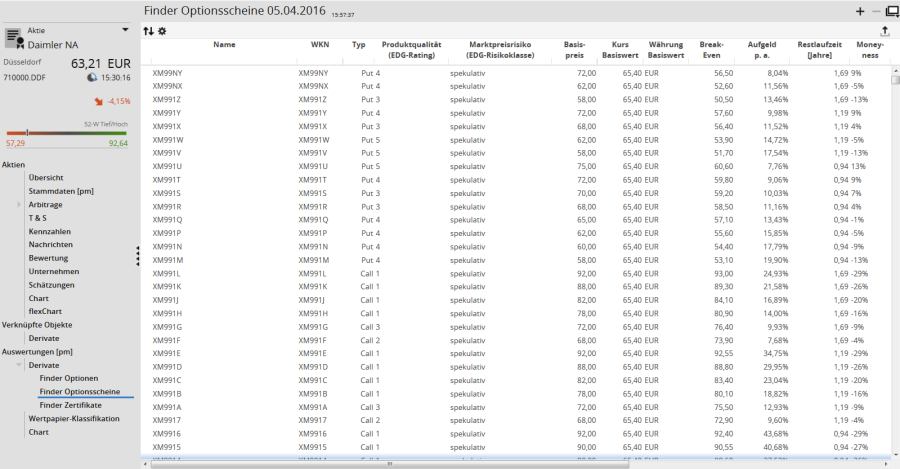The height and width of the screenshot is (469, 900).
Task: Collapse the Derivate node under Auswertungen
Action: (19, 365)
